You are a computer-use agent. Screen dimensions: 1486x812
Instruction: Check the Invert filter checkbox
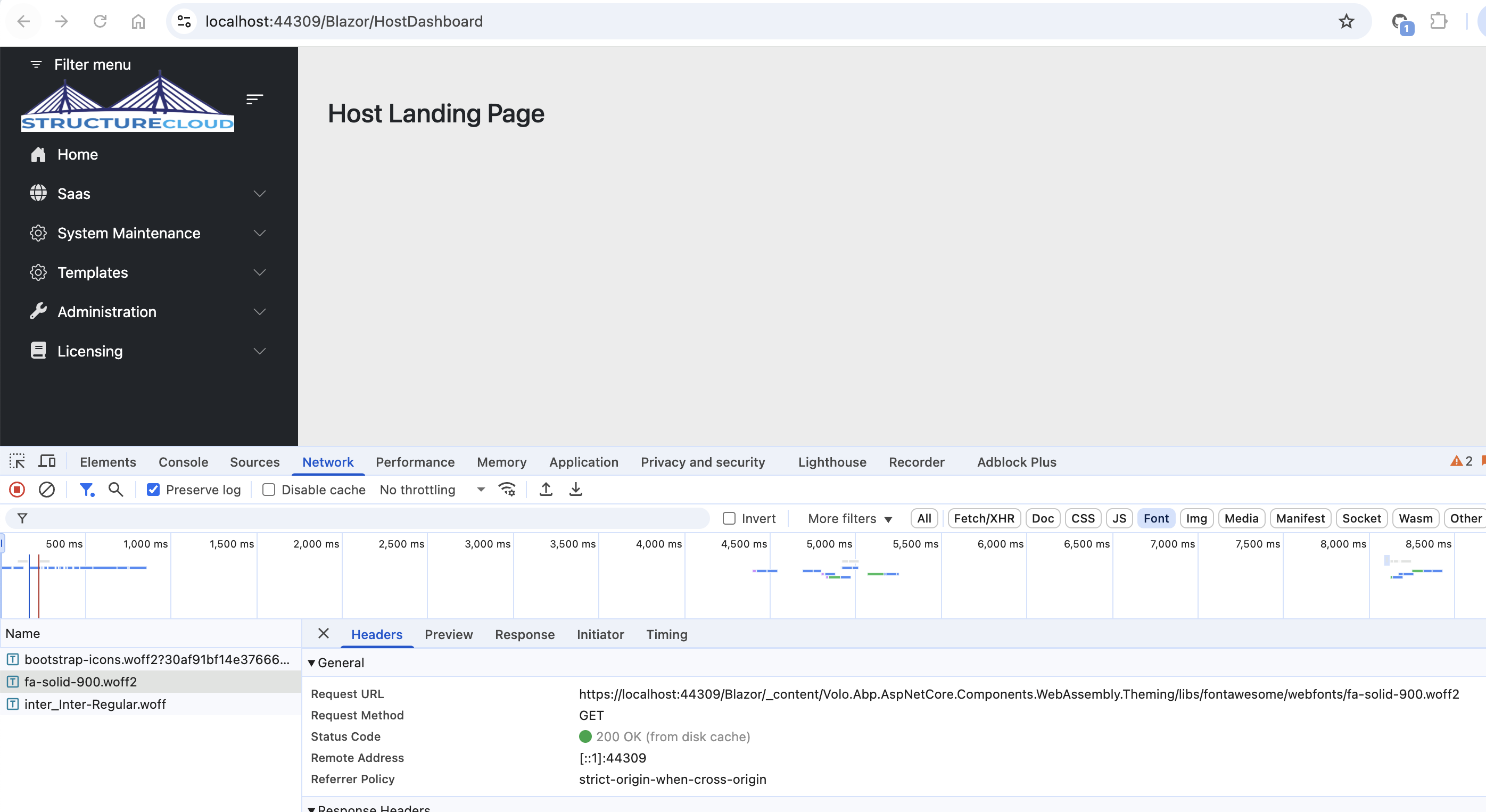click(729, 518)
